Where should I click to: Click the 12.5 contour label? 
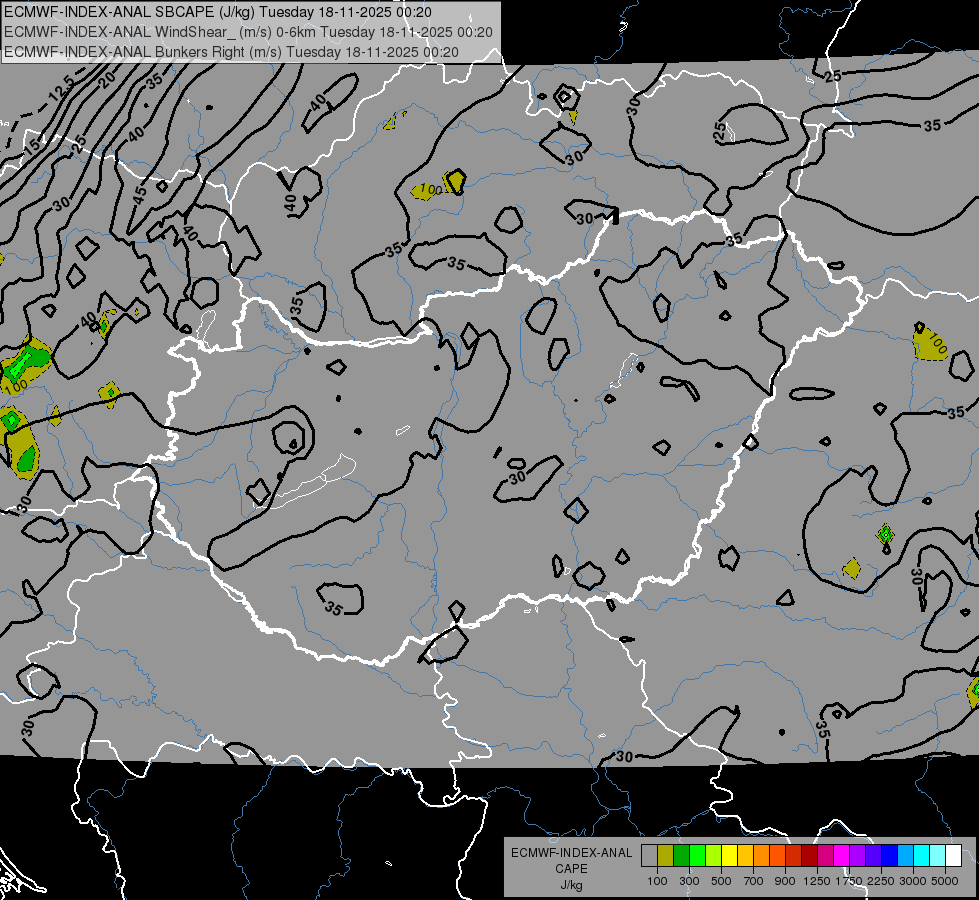pyautogui.click(x=61, y=89)
